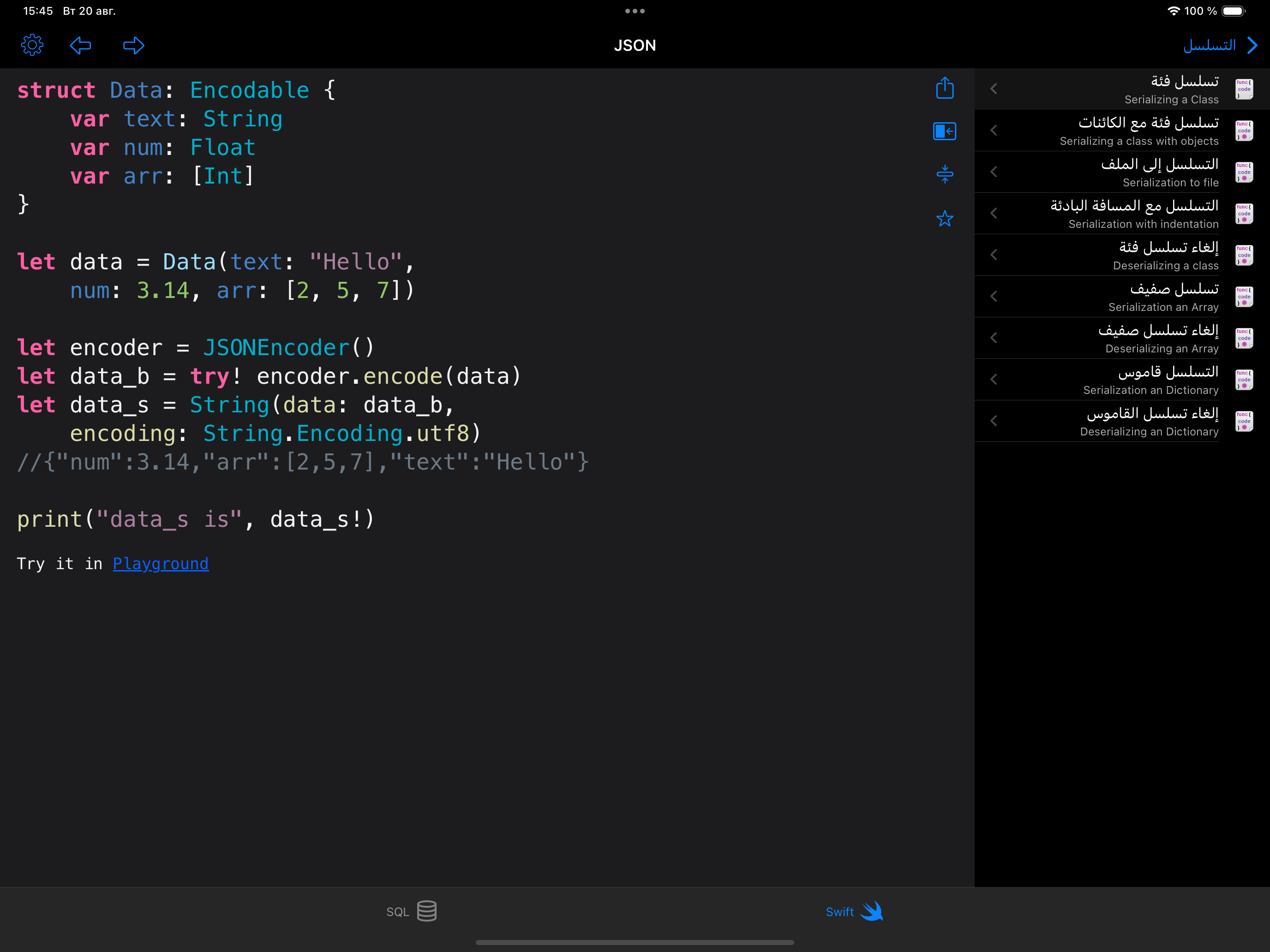Tap chevron of Serializing a Class row
This screenshot has height=952, width=1270.
coord(994,89)
